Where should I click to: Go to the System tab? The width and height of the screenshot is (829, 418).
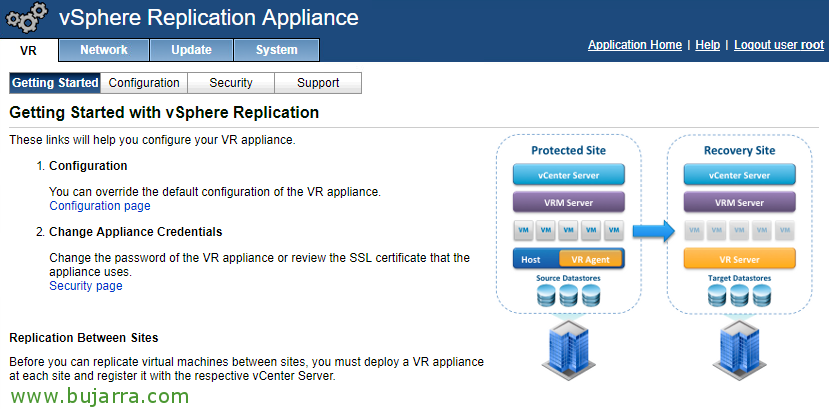pyautogui.click(x=277, y=50)
